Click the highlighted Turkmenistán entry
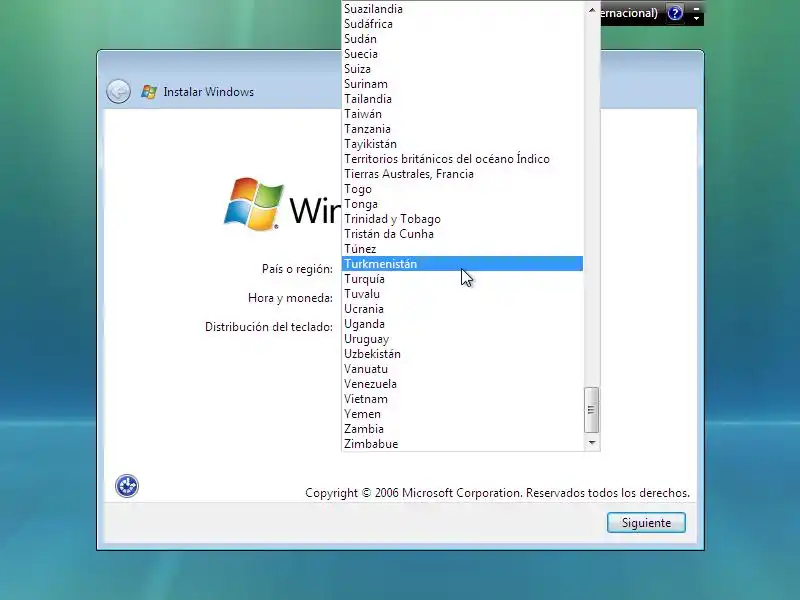This screenshot has width=800, height=600. pos(462,264)
